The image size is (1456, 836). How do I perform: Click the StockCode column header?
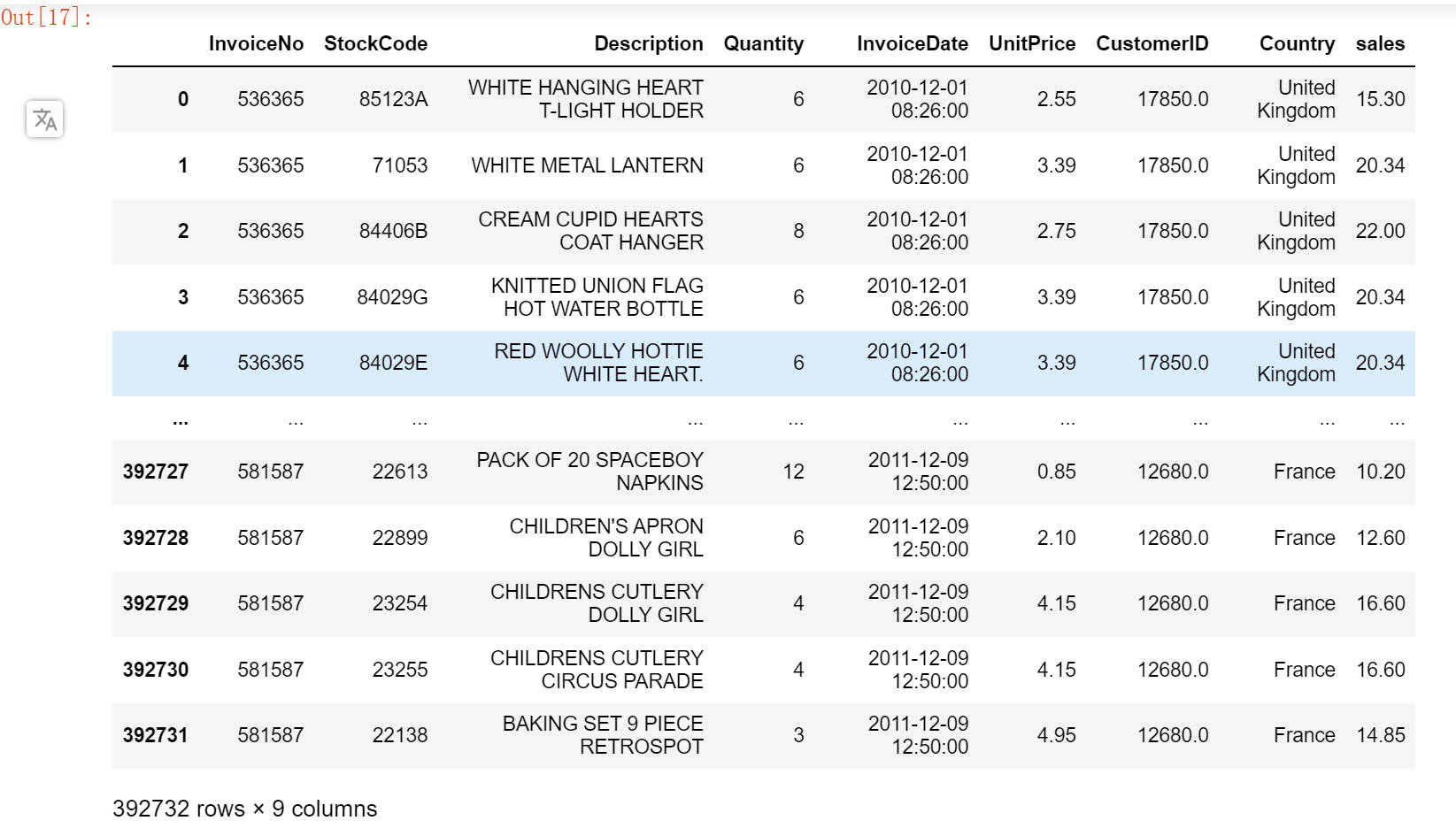coord(375,43)
